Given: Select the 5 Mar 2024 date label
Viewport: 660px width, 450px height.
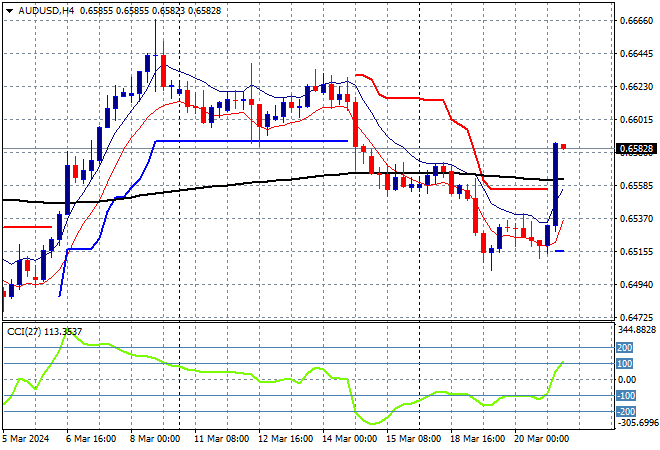Looking at the screenshot, I should pyautogui.click(x=28, y=439).
